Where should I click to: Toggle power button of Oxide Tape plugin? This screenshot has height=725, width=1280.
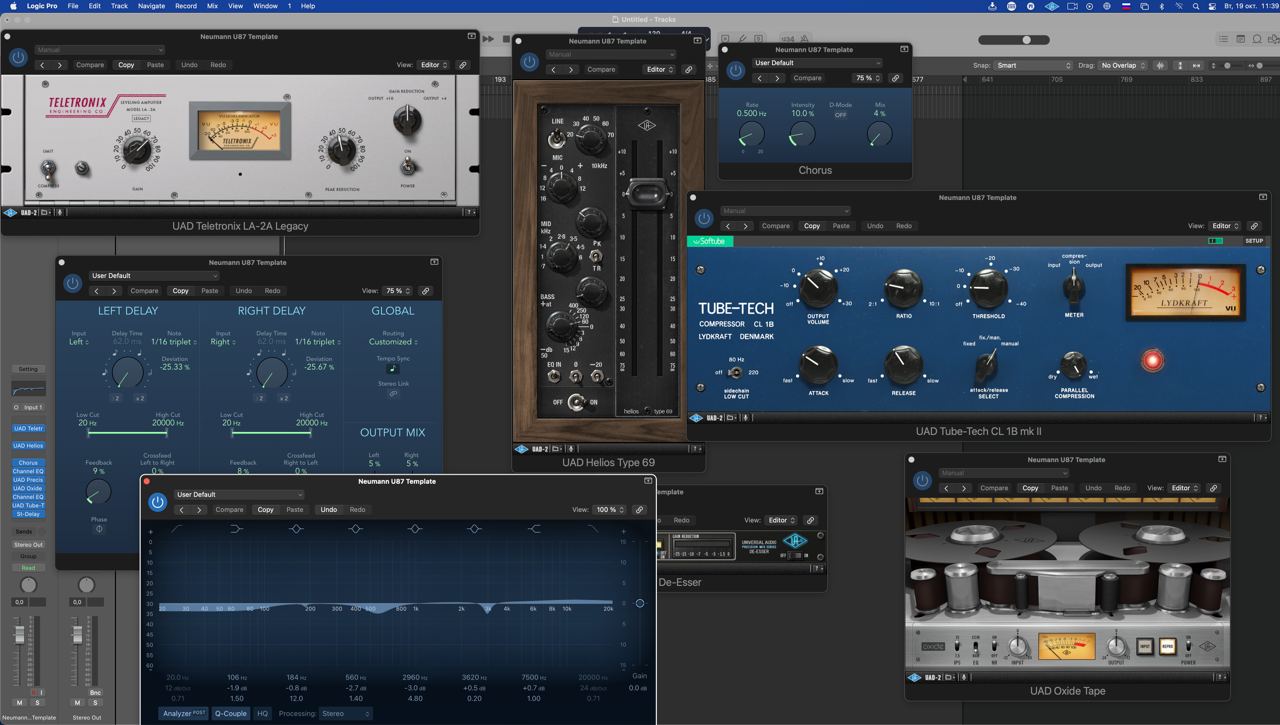922,481
